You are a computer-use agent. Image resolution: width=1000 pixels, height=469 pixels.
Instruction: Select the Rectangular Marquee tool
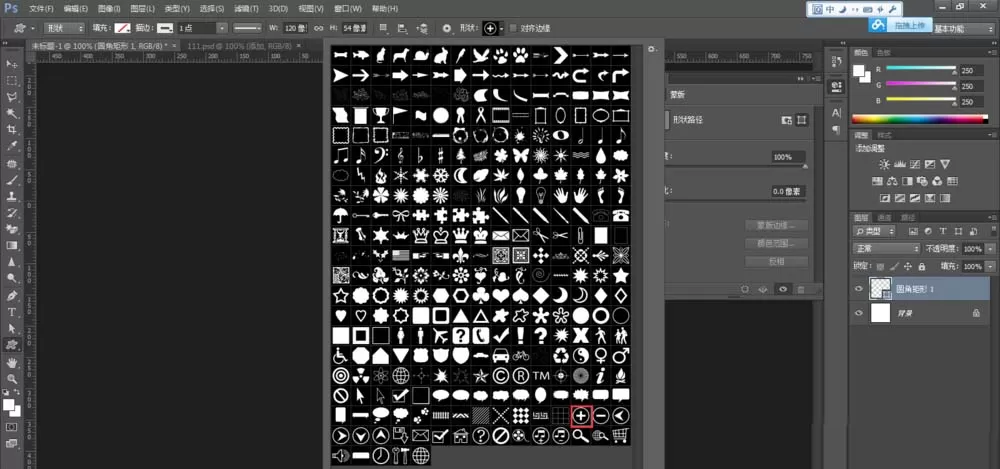click(x=11, y=80)
